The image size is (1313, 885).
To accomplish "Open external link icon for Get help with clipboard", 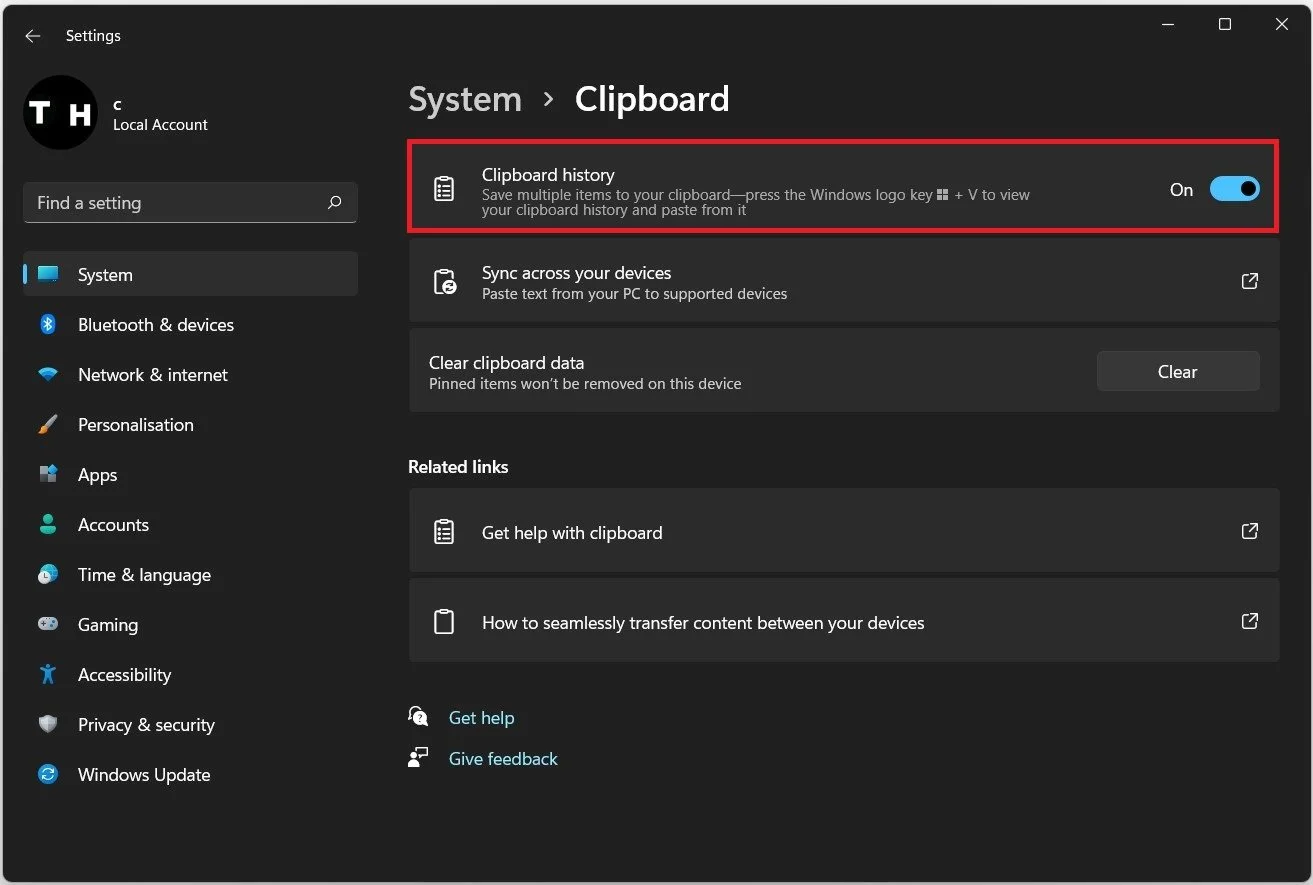I will (x=1249, y=531).
